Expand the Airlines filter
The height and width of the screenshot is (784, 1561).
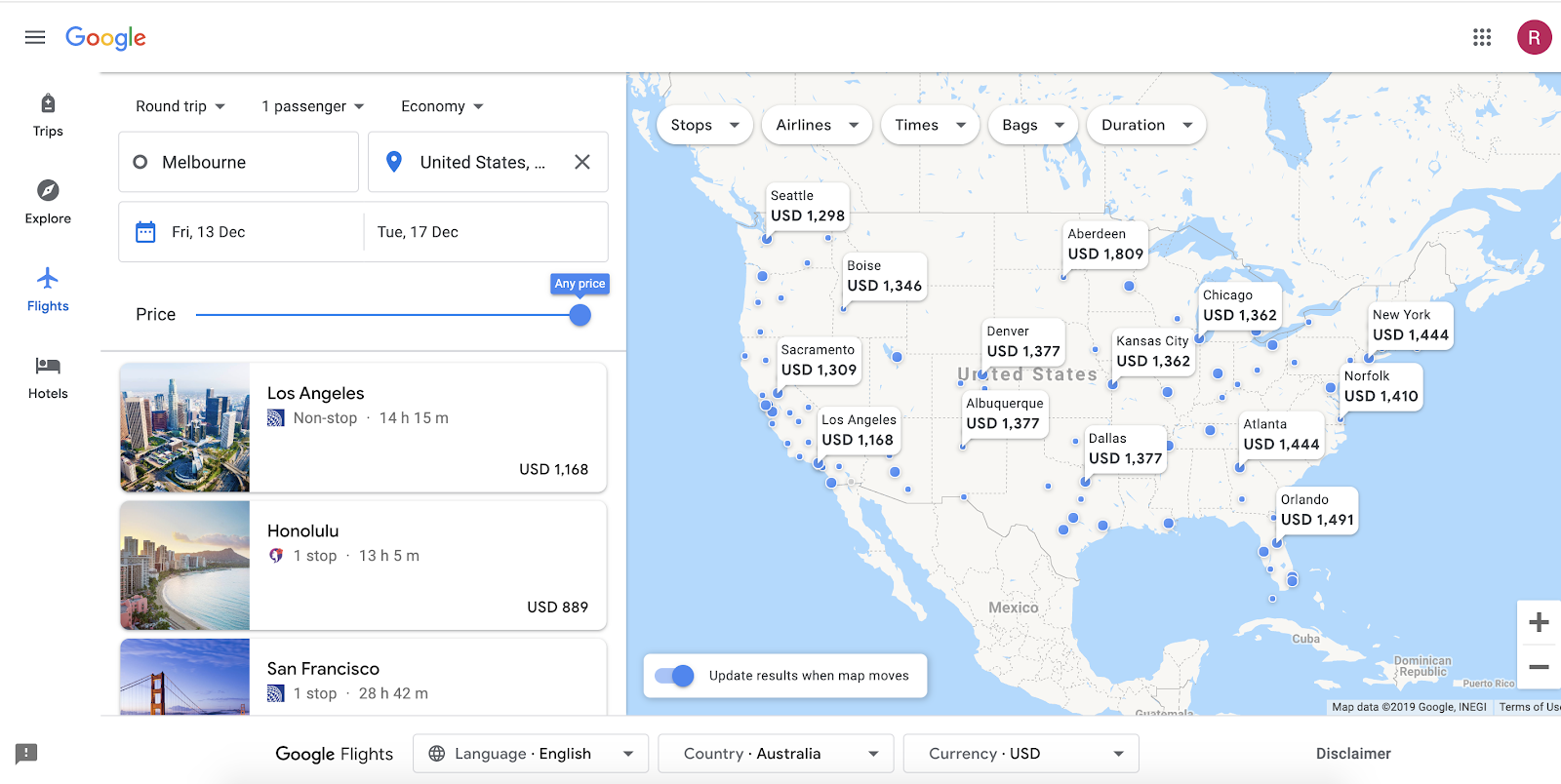pyautogui.click(x=817, y=125)
